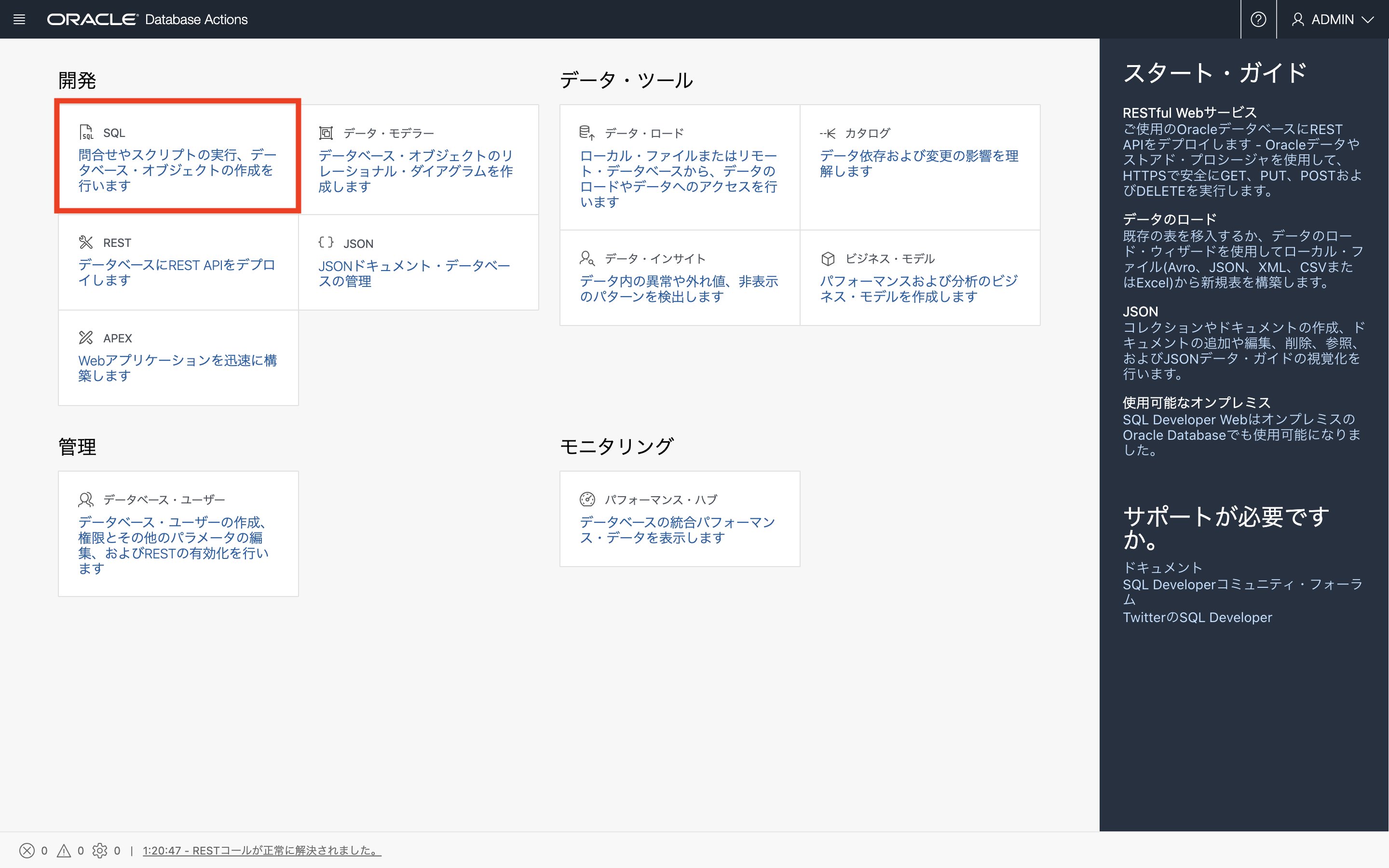Image resolution: width=1389 pixels, height=868 pixels.
Task: Open the パフォーマンス・ハブ gauge icon
Action: 588,499
